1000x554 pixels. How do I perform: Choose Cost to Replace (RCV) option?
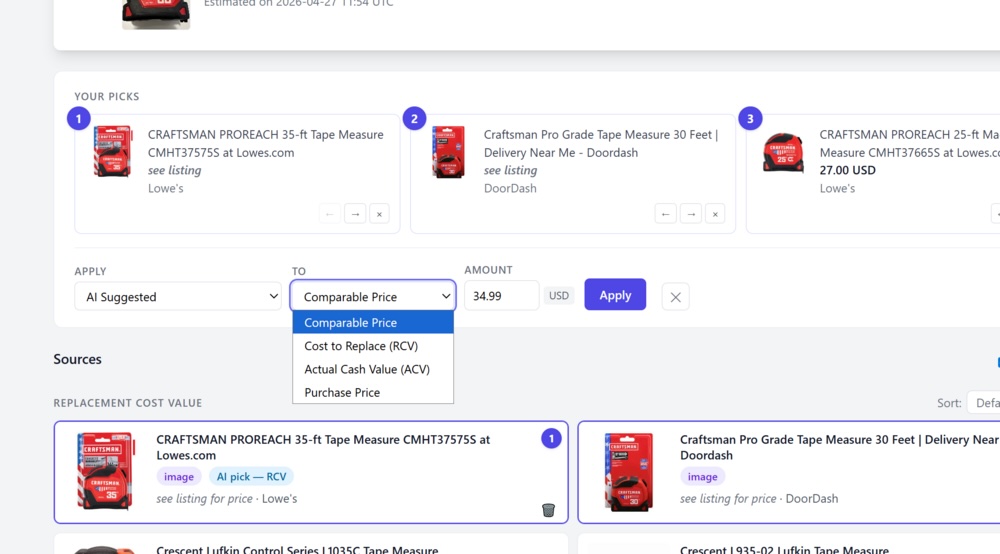373,346
